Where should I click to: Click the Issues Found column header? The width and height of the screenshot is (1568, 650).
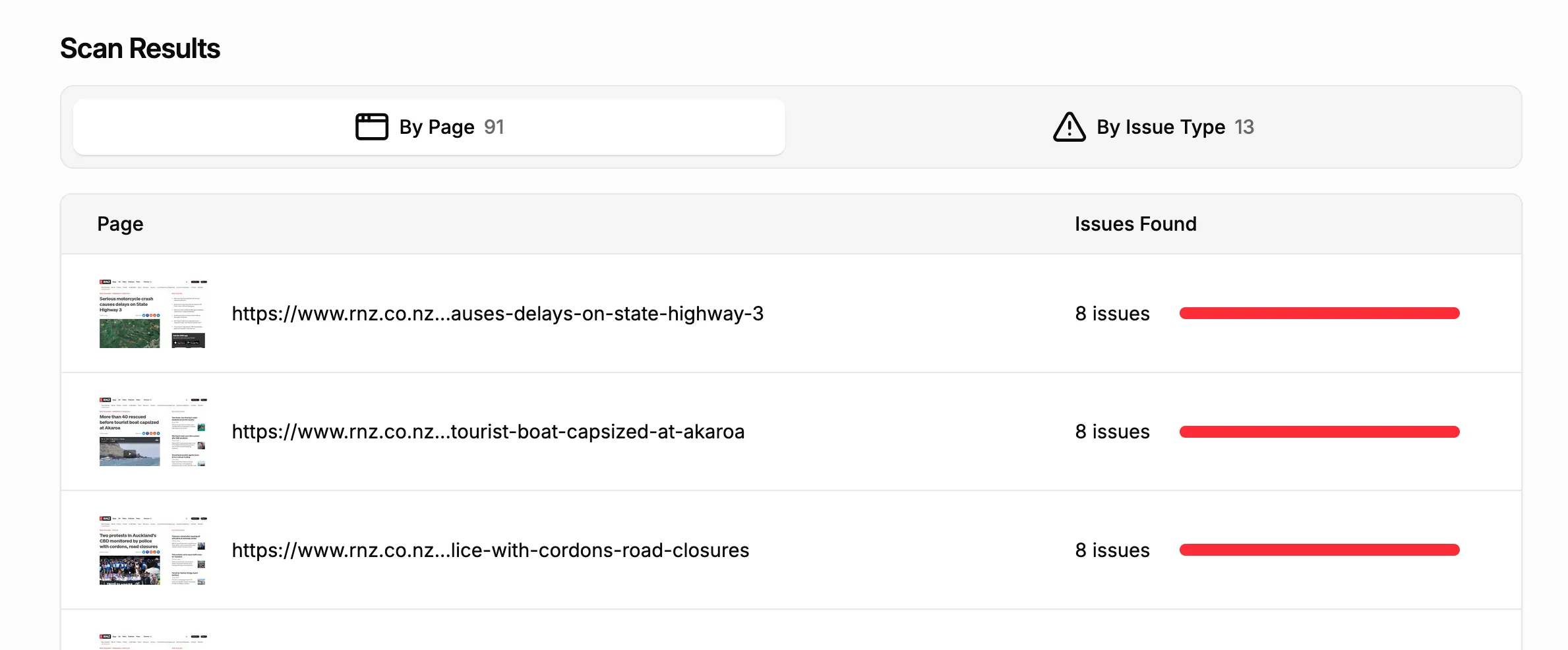coord(1135,224)
